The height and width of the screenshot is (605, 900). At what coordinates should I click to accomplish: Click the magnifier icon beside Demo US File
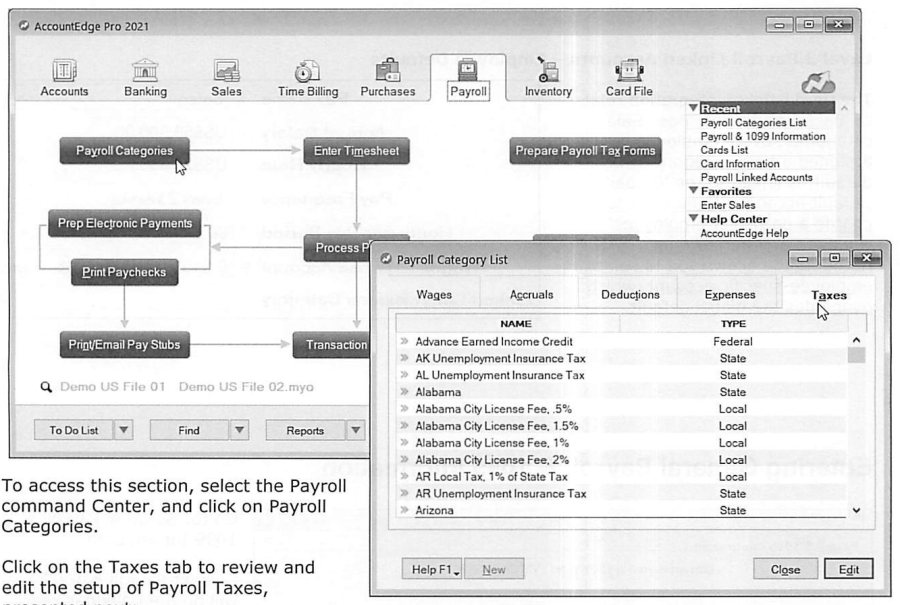point(46,387)
